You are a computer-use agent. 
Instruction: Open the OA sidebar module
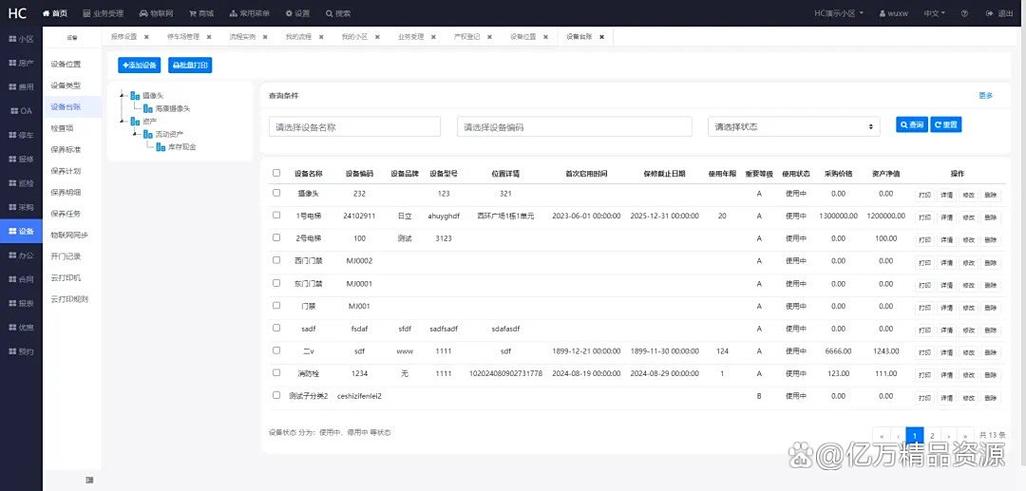pos(21,111)
